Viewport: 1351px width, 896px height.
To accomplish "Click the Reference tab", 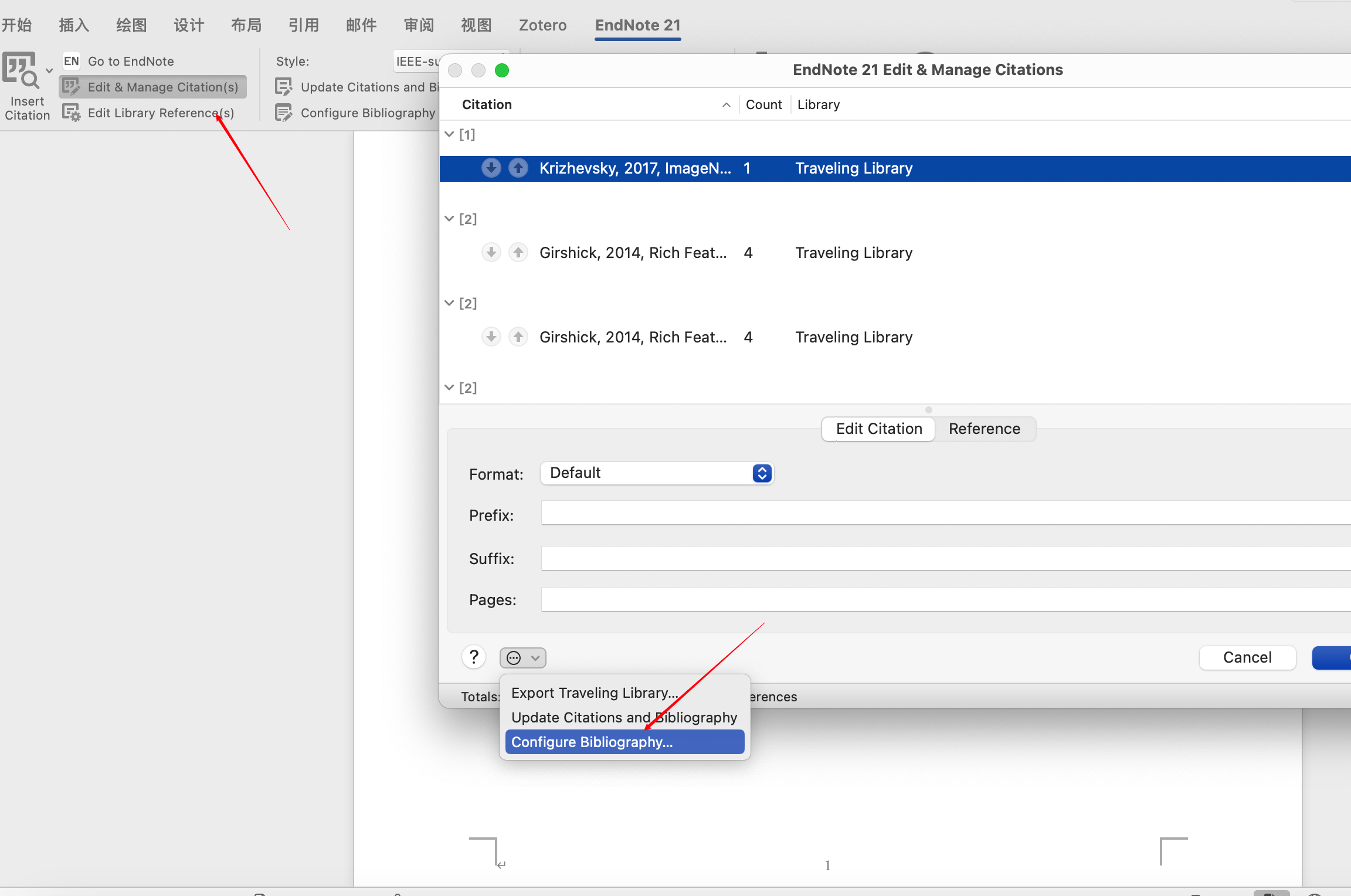I will click(x=984, y=428).
